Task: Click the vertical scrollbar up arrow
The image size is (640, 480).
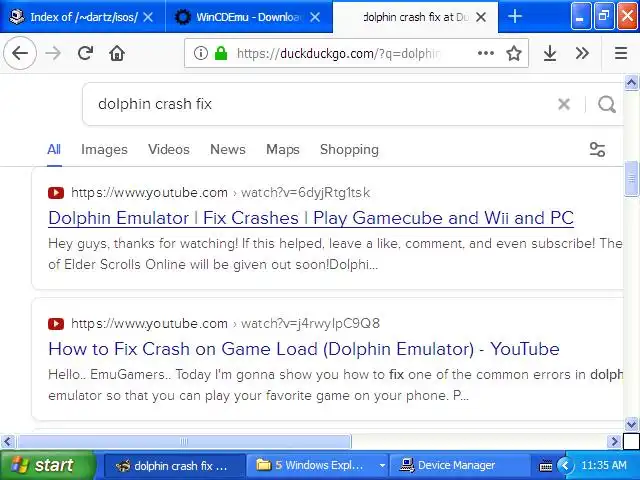Action: point(631,83)
